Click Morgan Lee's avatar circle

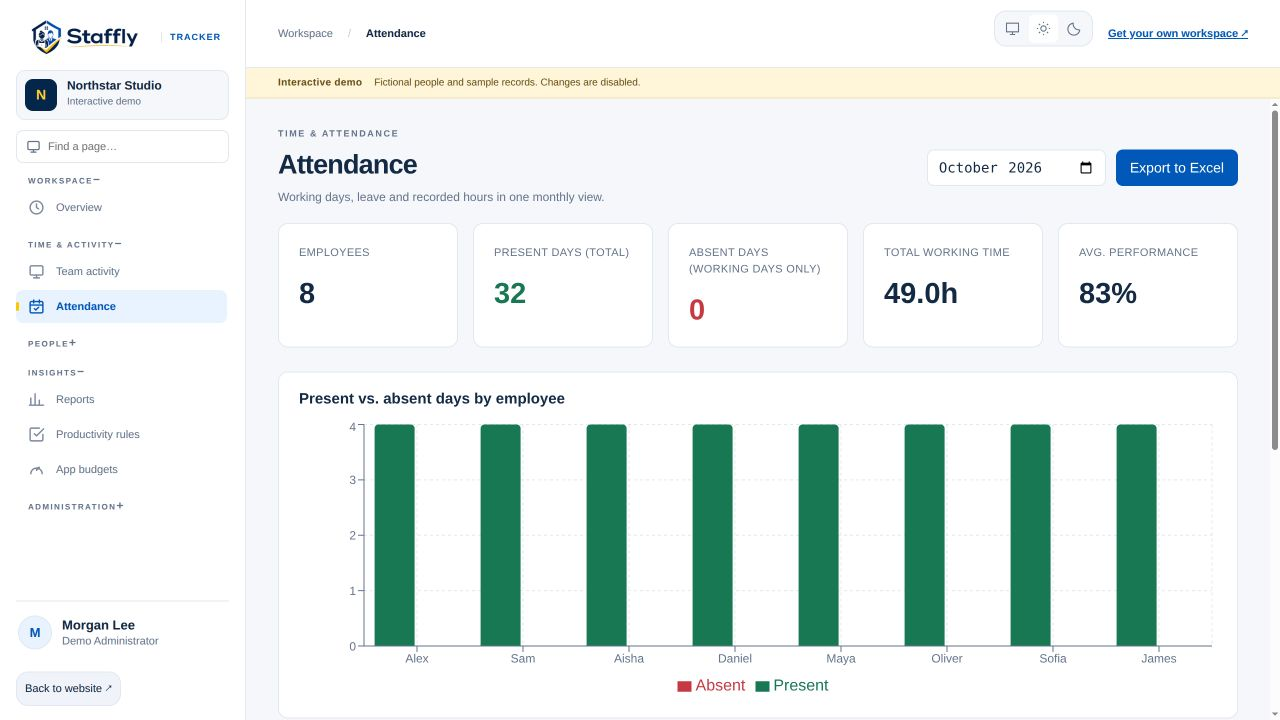[35, 632]
